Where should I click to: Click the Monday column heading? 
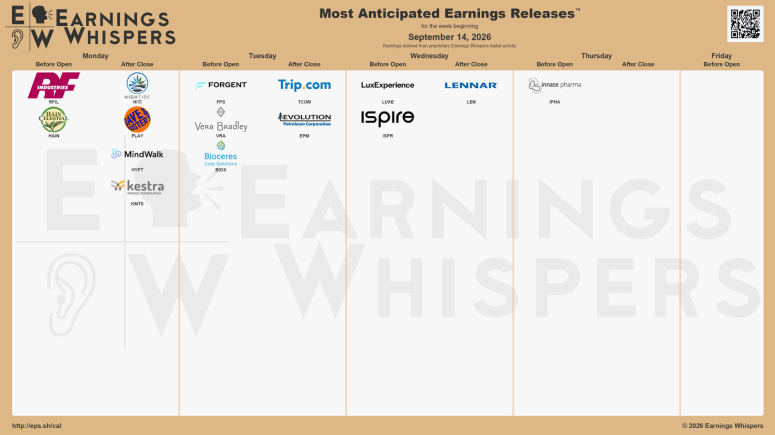95,56
